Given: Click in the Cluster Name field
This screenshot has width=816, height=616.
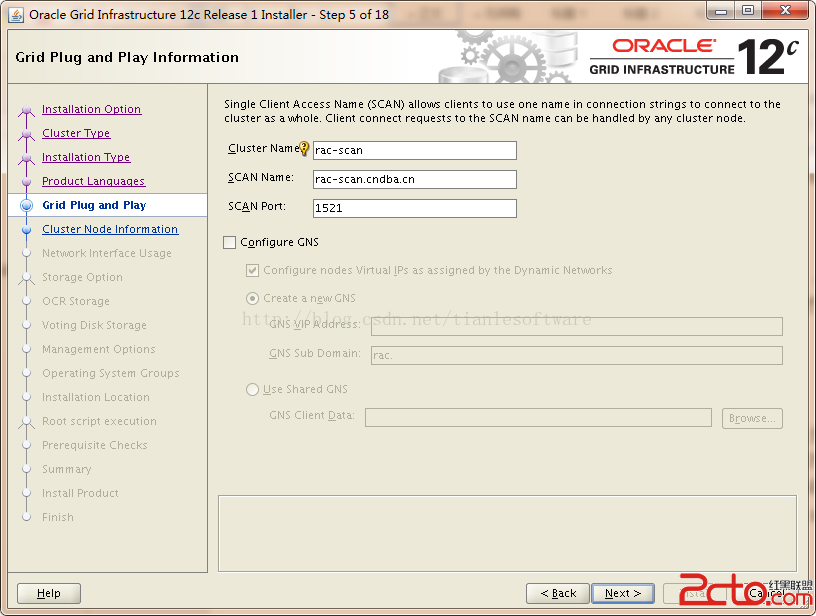Looking at the screenshot, I should pos(415,150).
